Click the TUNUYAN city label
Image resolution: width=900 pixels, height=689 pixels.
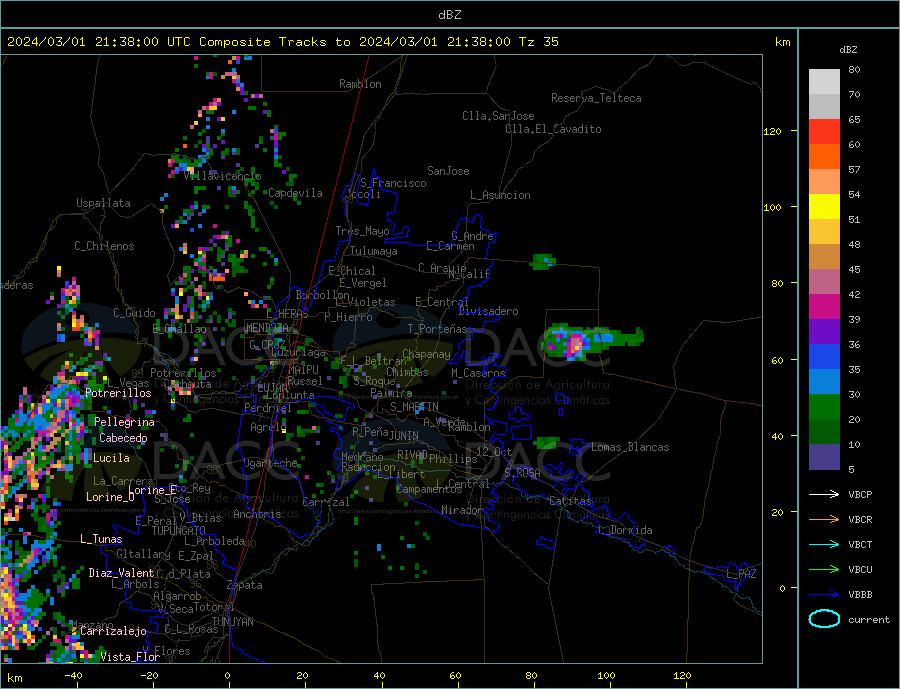click(232, 622)
